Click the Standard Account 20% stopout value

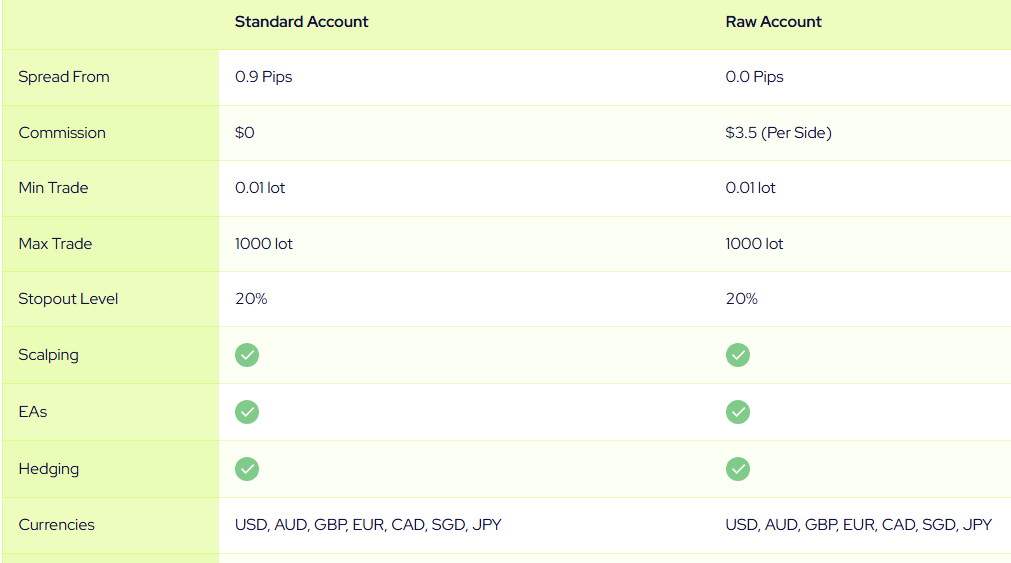pyautogui.click(x=251, y=299)
